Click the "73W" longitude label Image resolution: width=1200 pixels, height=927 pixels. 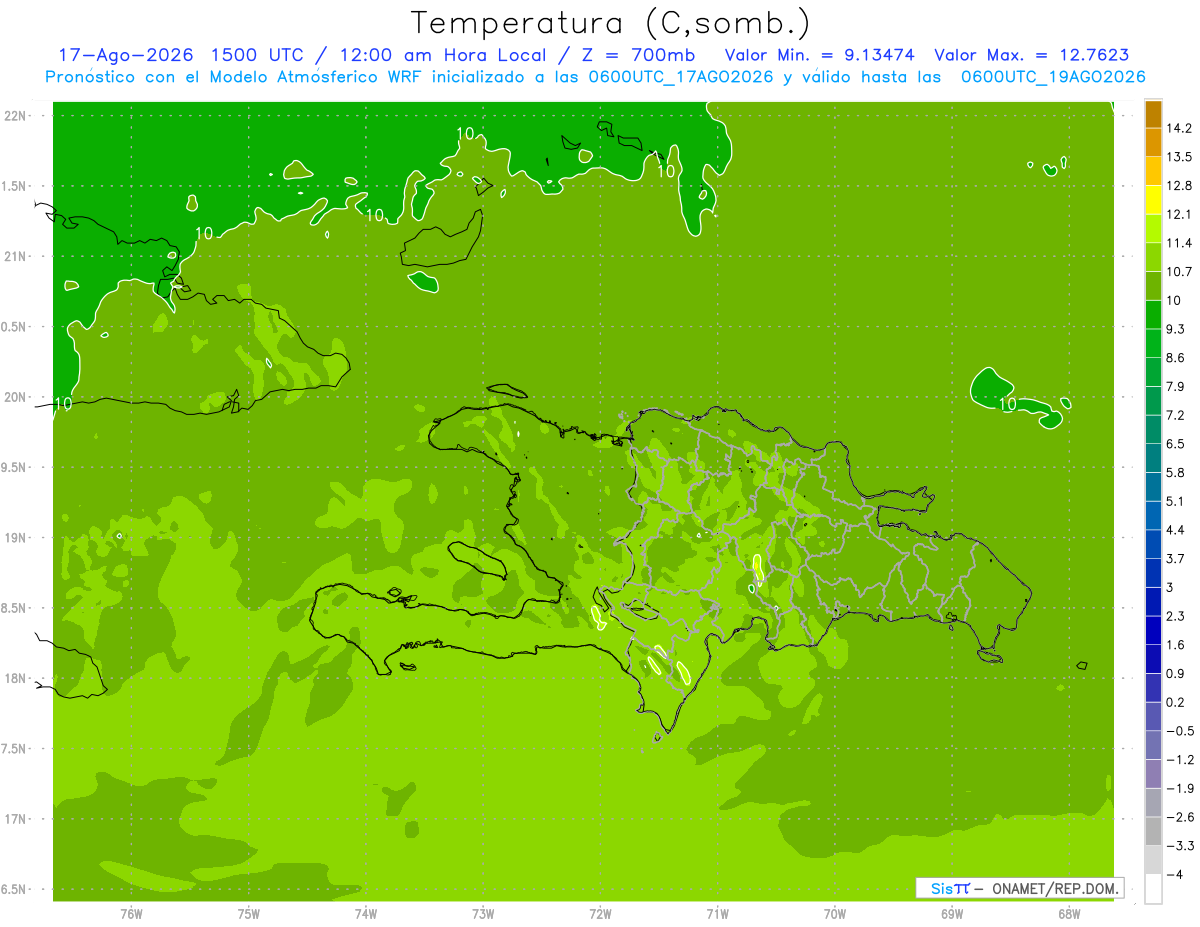tap(483, 914)
